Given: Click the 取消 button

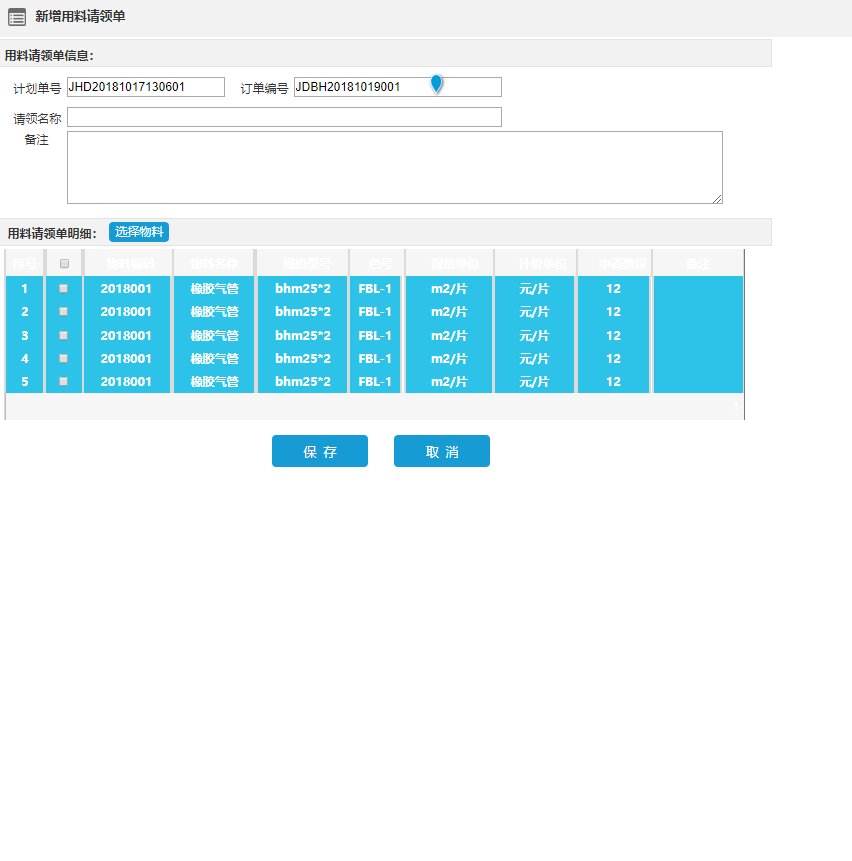Looking at the screenshot, I should 442,451.
